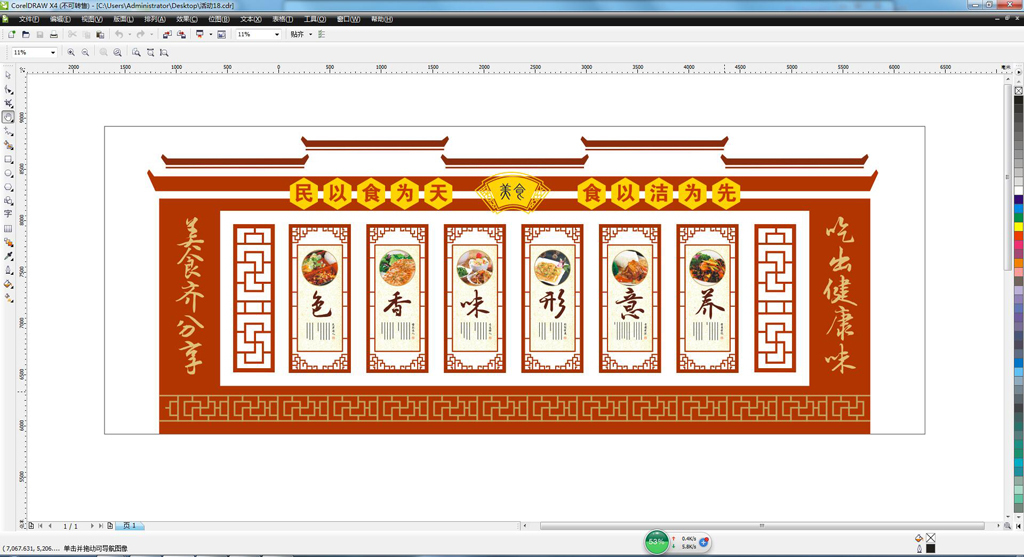Choose the Ellipse tool

(x=8, y=173)
